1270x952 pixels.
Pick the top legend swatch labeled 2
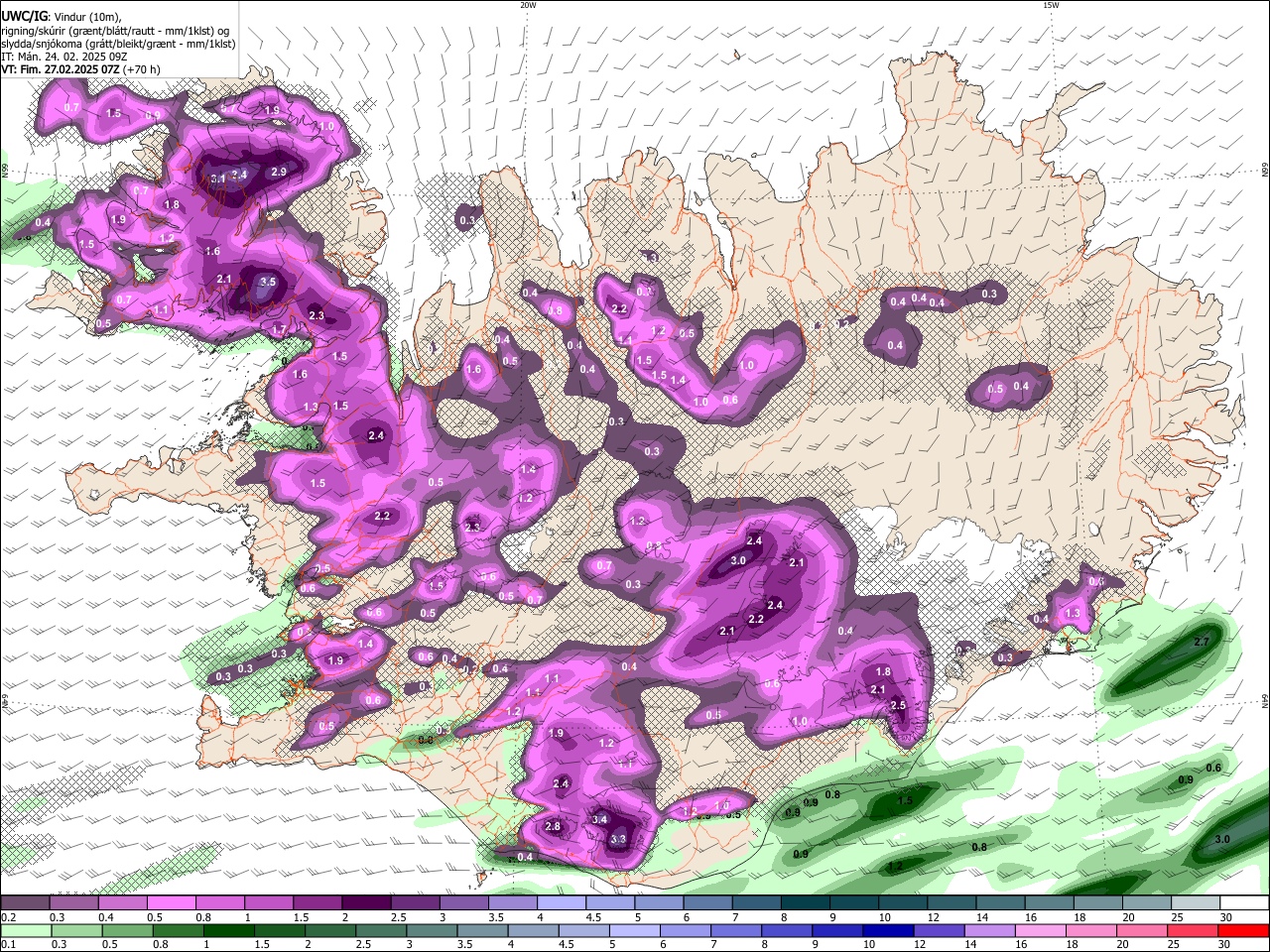[366, 903]
